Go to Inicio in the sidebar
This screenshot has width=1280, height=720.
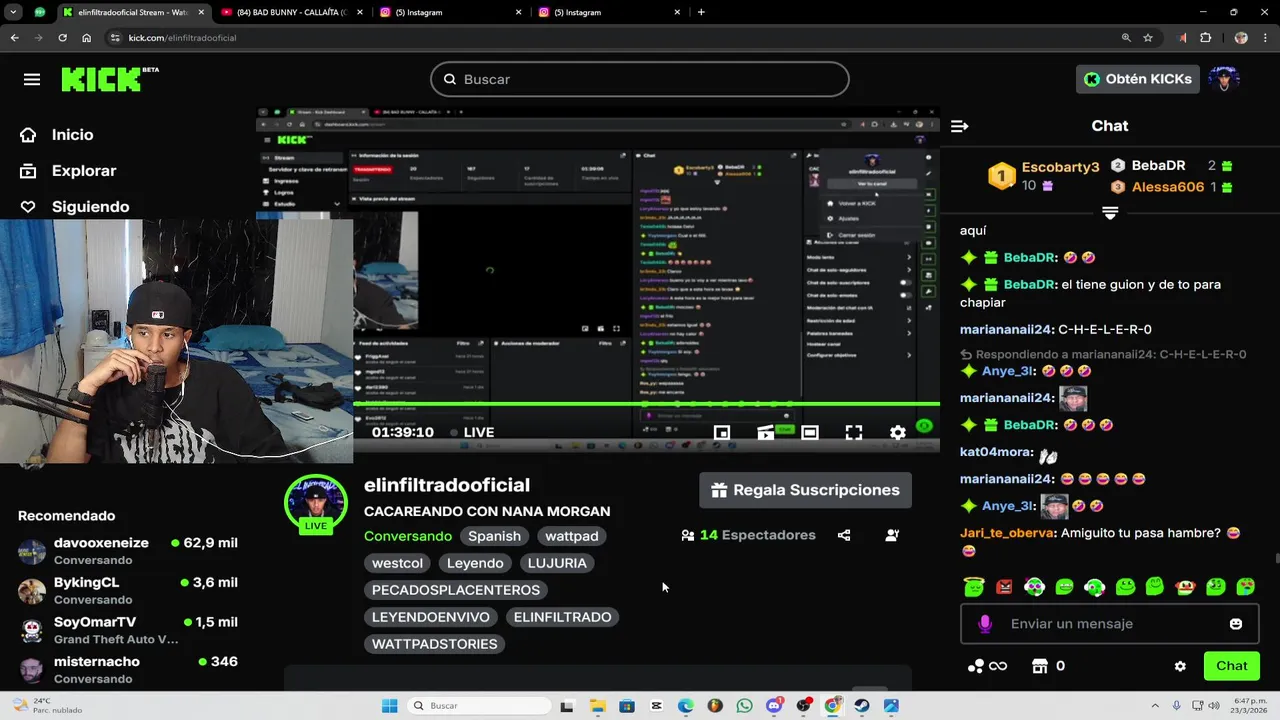[72, 135]
